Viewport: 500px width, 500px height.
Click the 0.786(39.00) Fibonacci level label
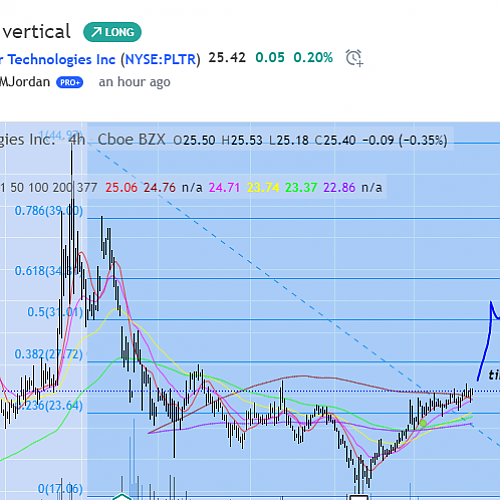[x=49, y=211]
